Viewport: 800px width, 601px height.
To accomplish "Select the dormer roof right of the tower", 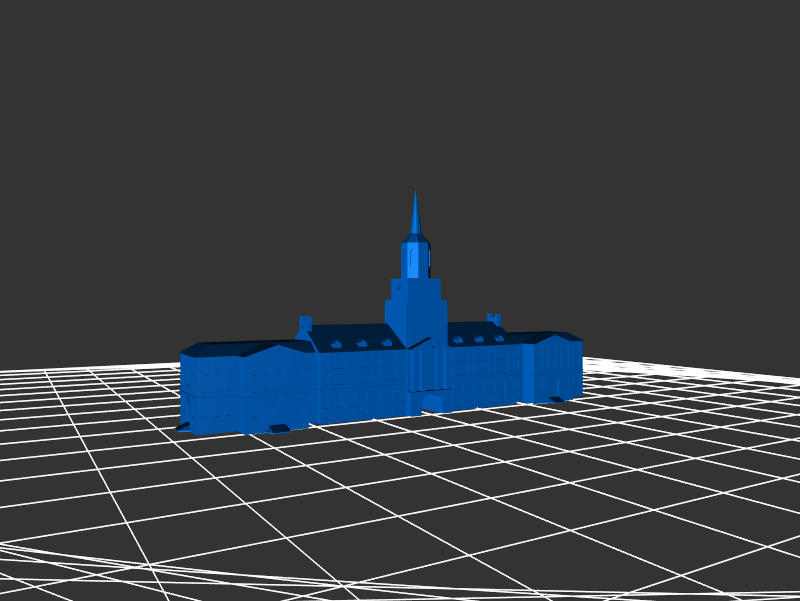I will [x=477, y=333].
